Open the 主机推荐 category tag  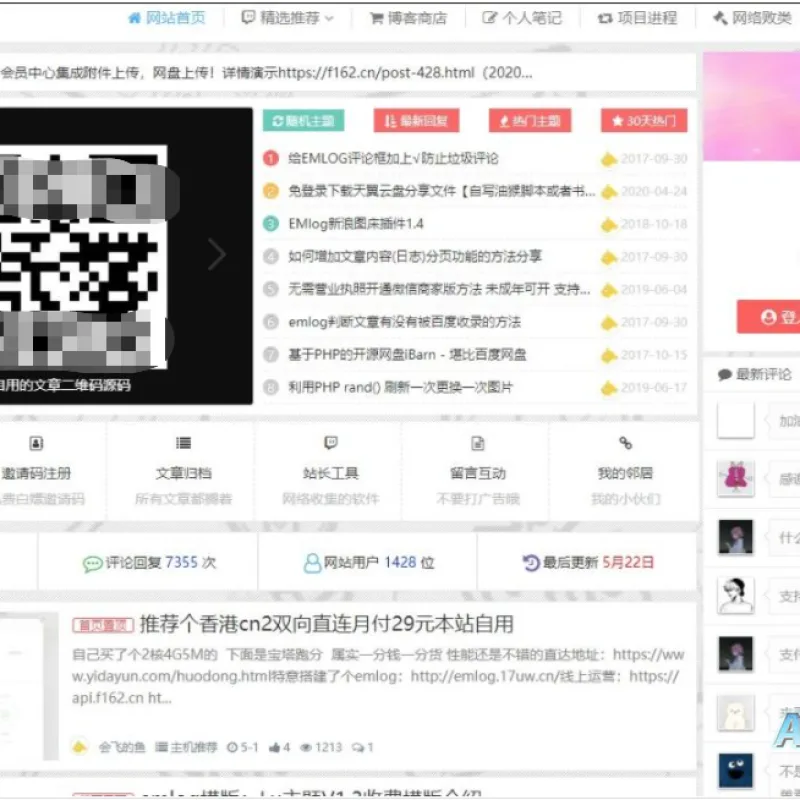click(x=186, y=747)
